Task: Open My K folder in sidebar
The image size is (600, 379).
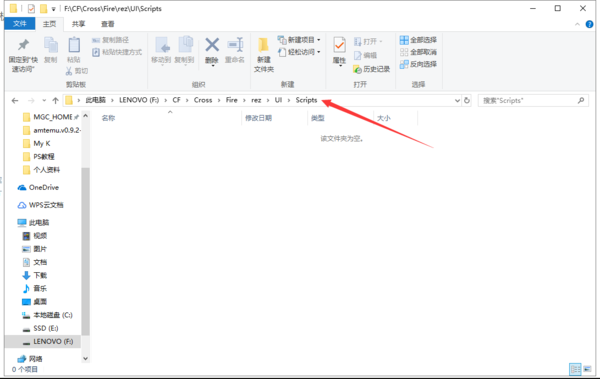Action: point(37,144)
